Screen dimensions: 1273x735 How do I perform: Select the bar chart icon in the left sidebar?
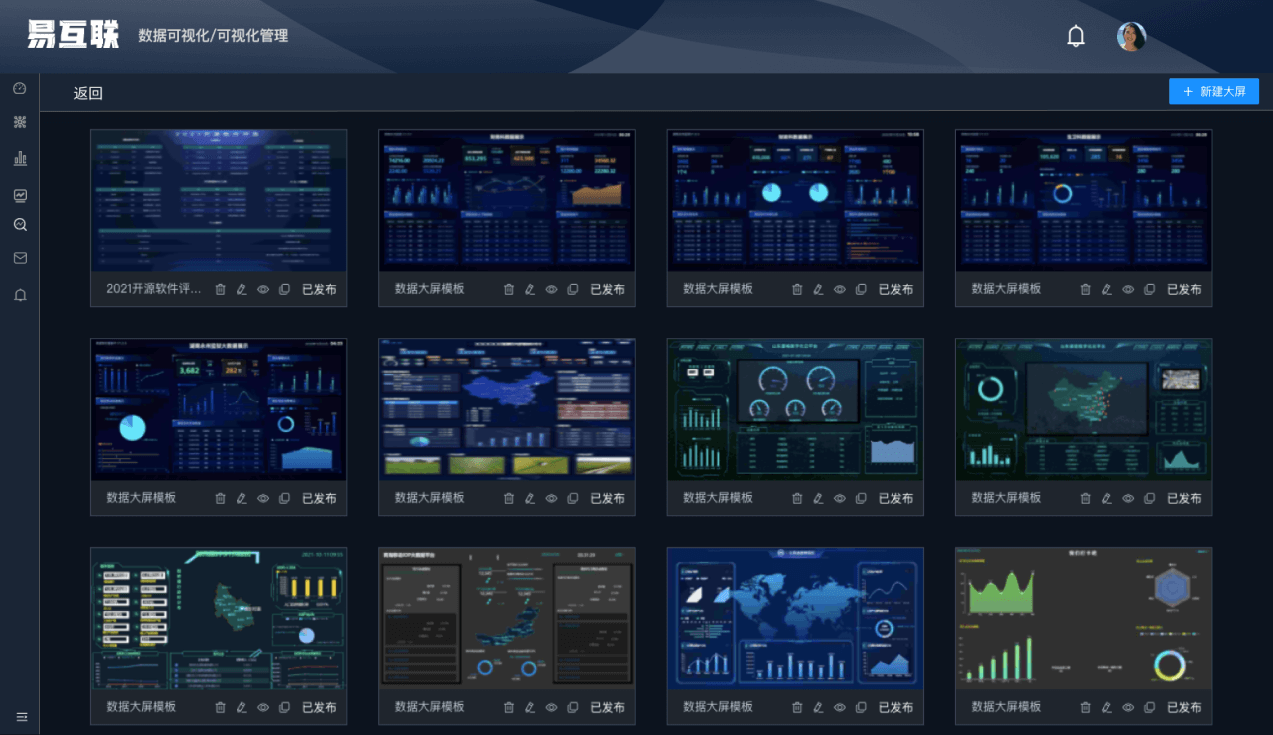click(x=19, y=158)
